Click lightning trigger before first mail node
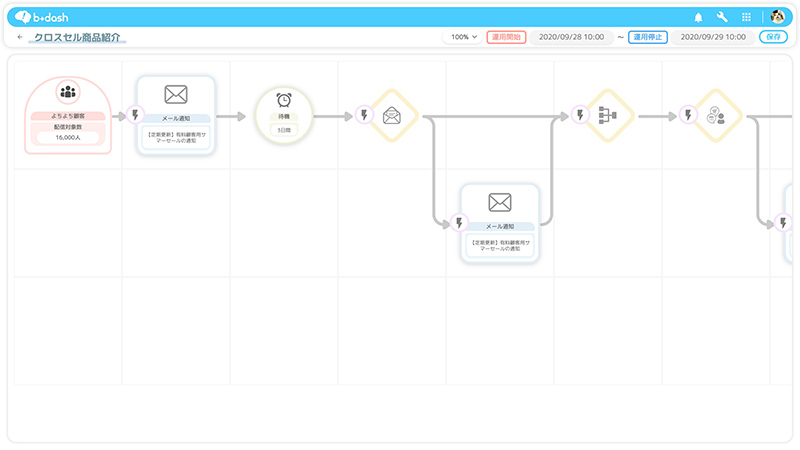The image size is (800, 450). (137, 115)
